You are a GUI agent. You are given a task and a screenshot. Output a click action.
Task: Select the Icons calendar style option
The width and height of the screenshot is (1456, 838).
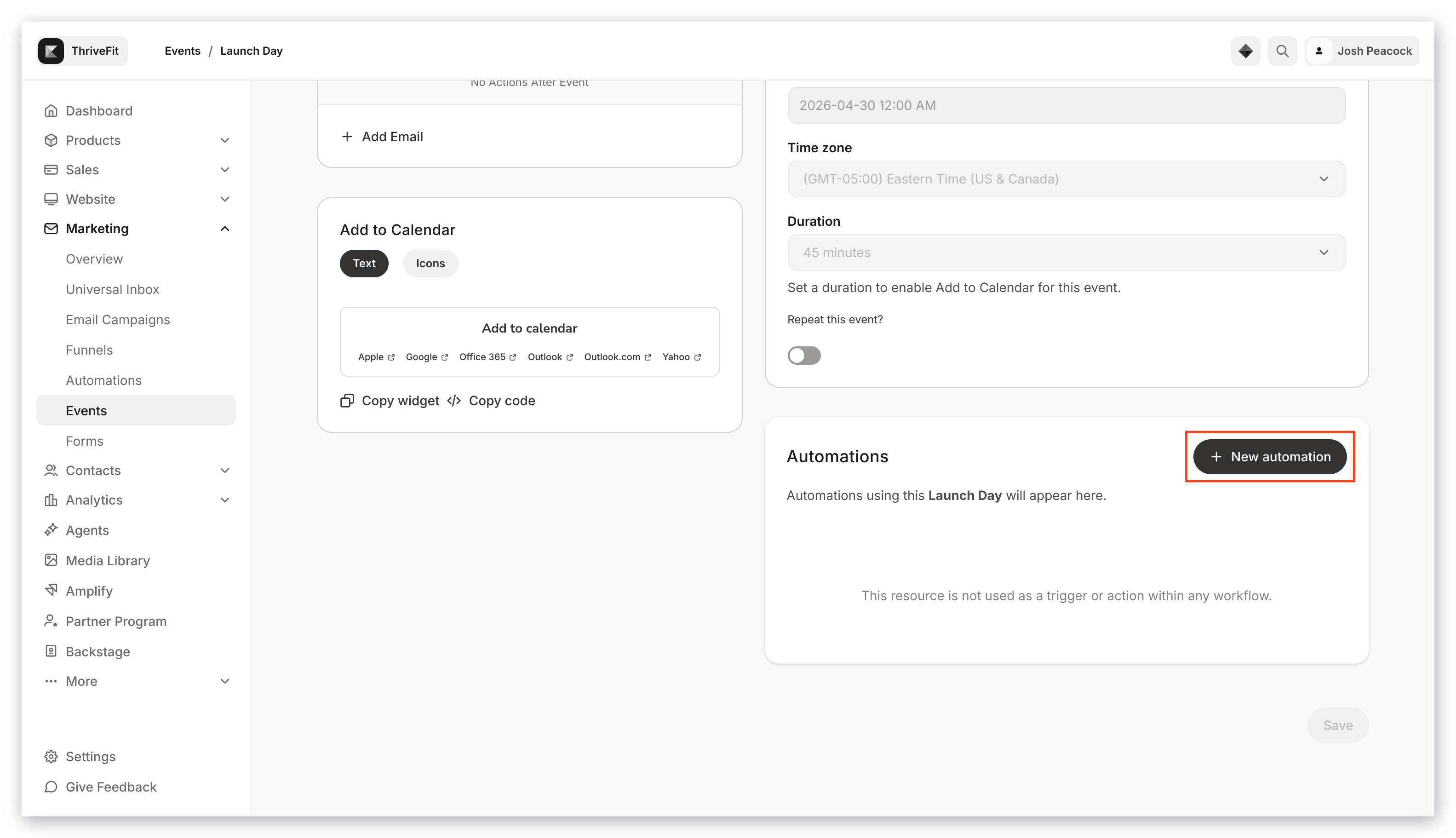tap(430, 263)
